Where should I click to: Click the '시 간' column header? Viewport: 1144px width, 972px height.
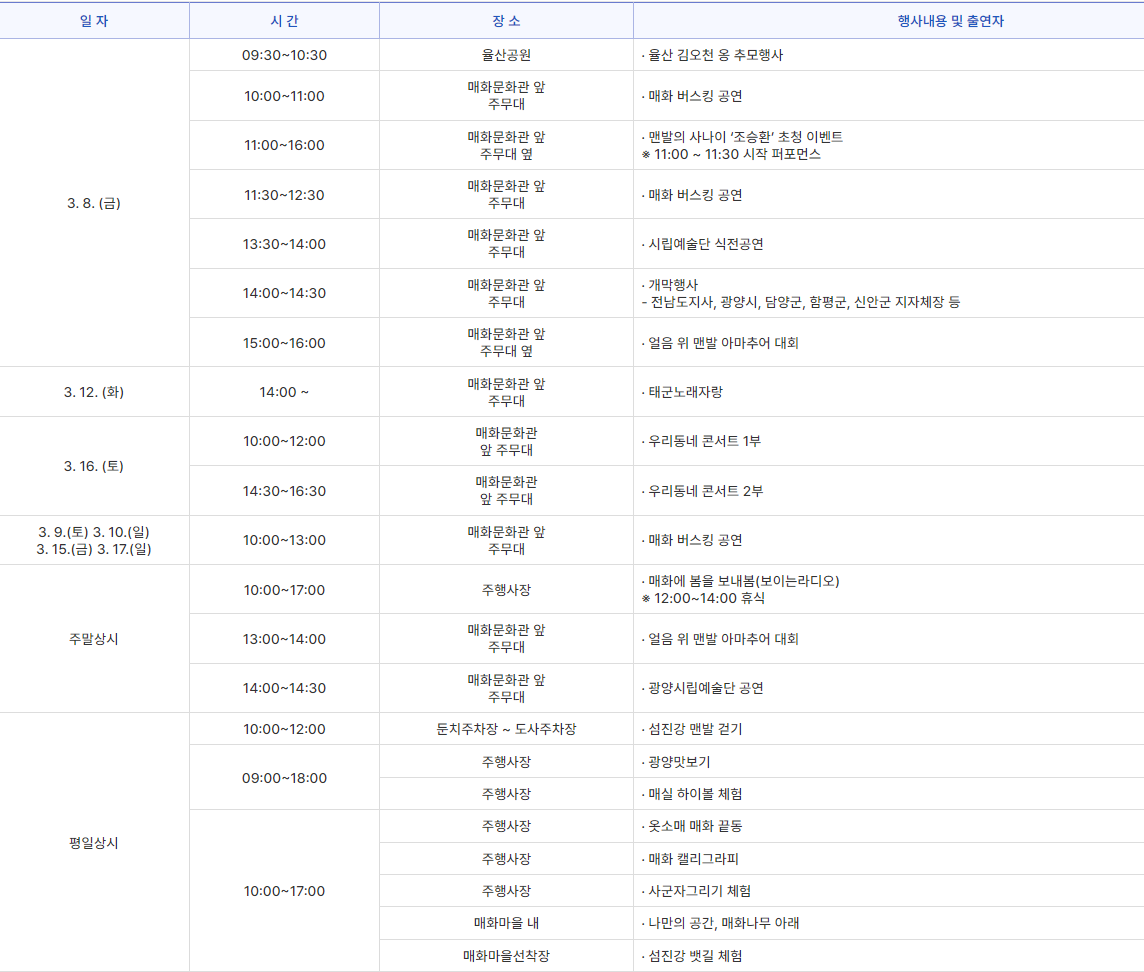pos(284,21)
